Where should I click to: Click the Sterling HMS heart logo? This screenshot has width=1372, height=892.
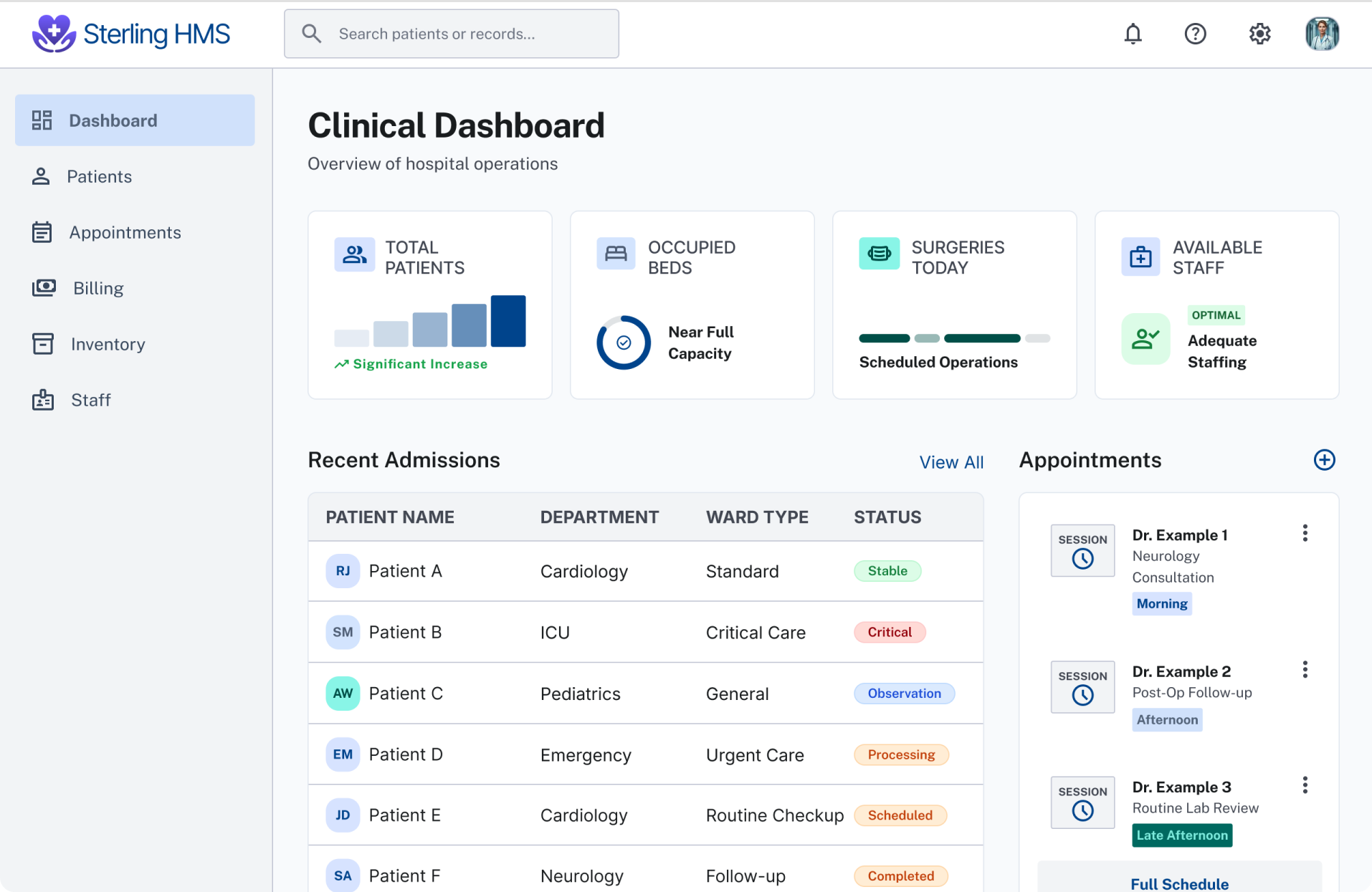click(x=54, y=34)
